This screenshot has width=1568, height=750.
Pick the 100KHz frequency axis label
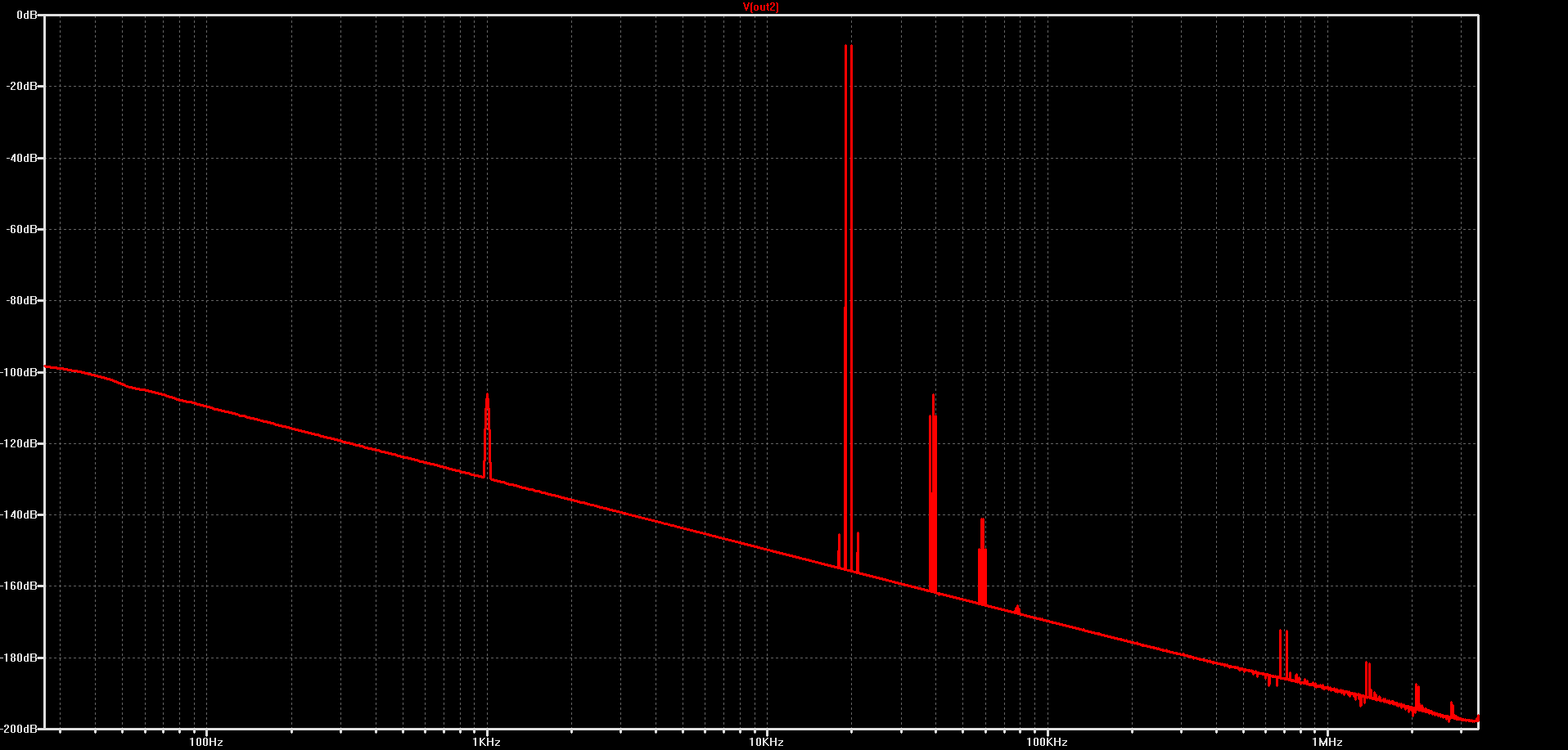pos(1048,742)
